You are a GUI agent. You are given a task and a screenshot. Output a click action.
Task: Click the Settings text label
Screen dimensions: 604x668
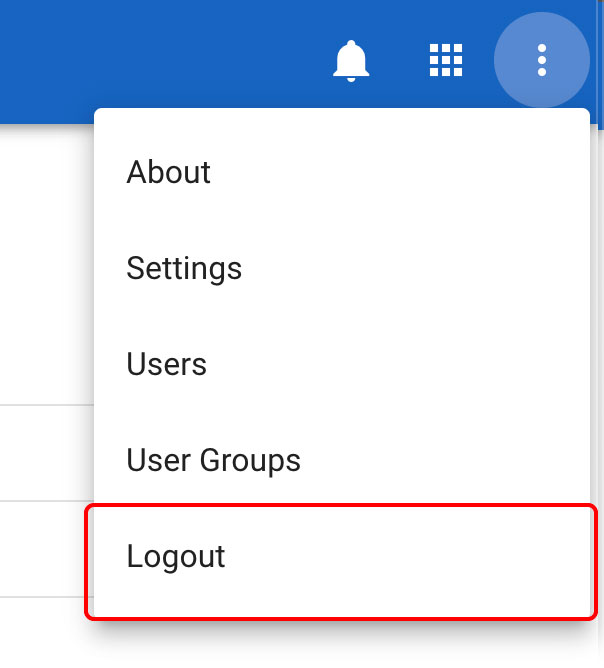click(184, 268)
